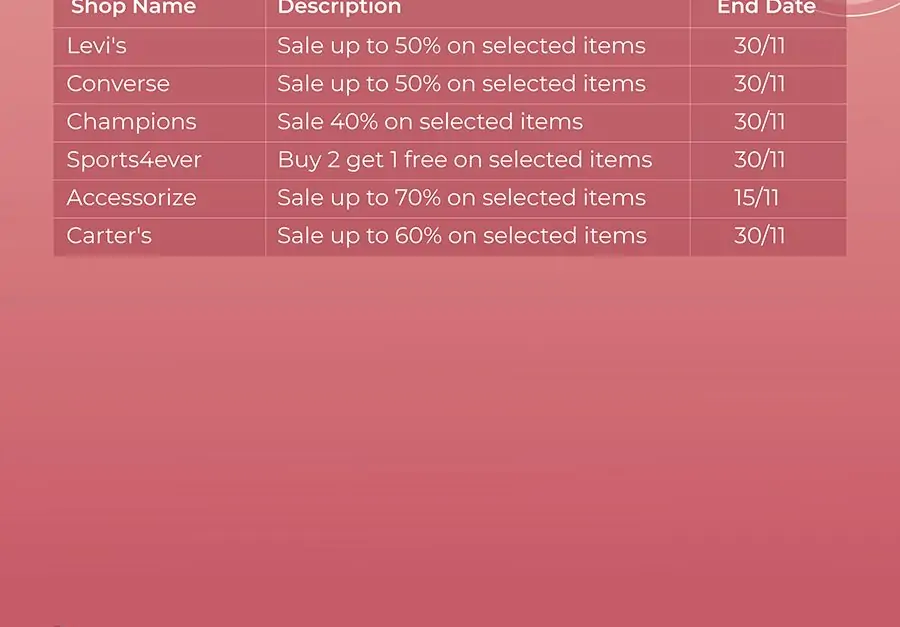Click the end date in the Champions row

point(759,122)
